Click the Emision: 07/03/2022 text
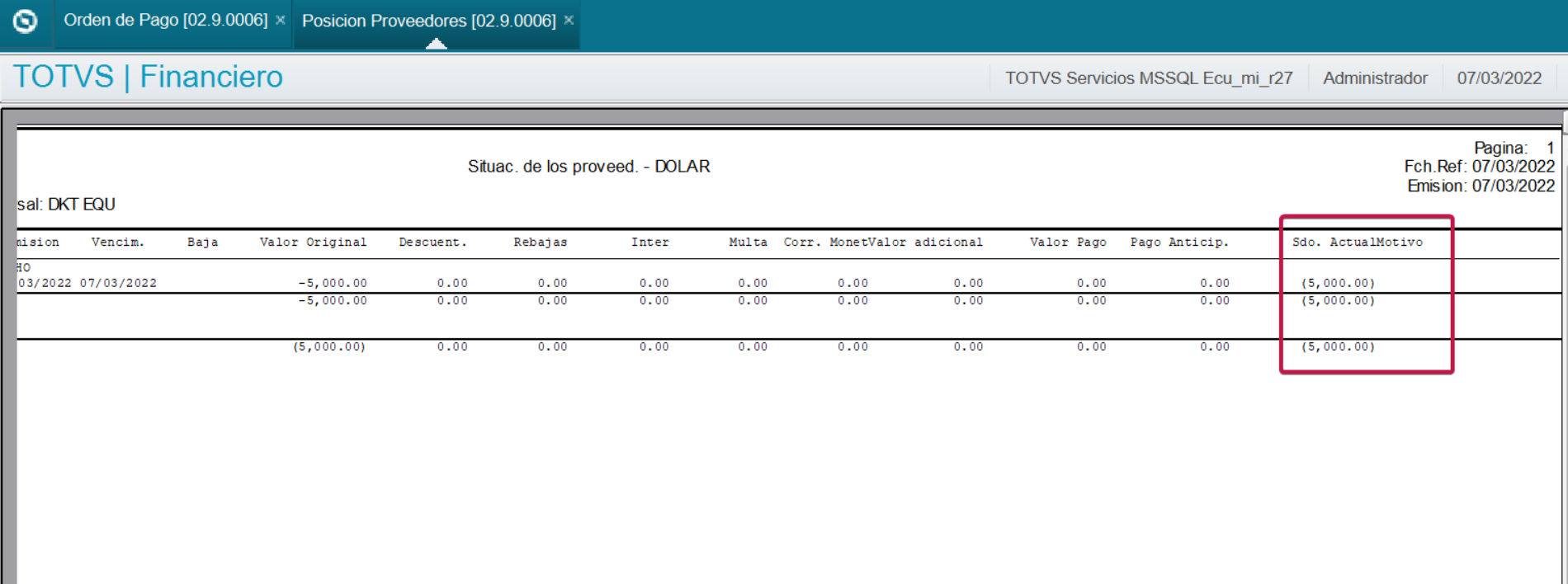Image resolution: width=1568 pixels, height=584 pixels. (1481, 186)
